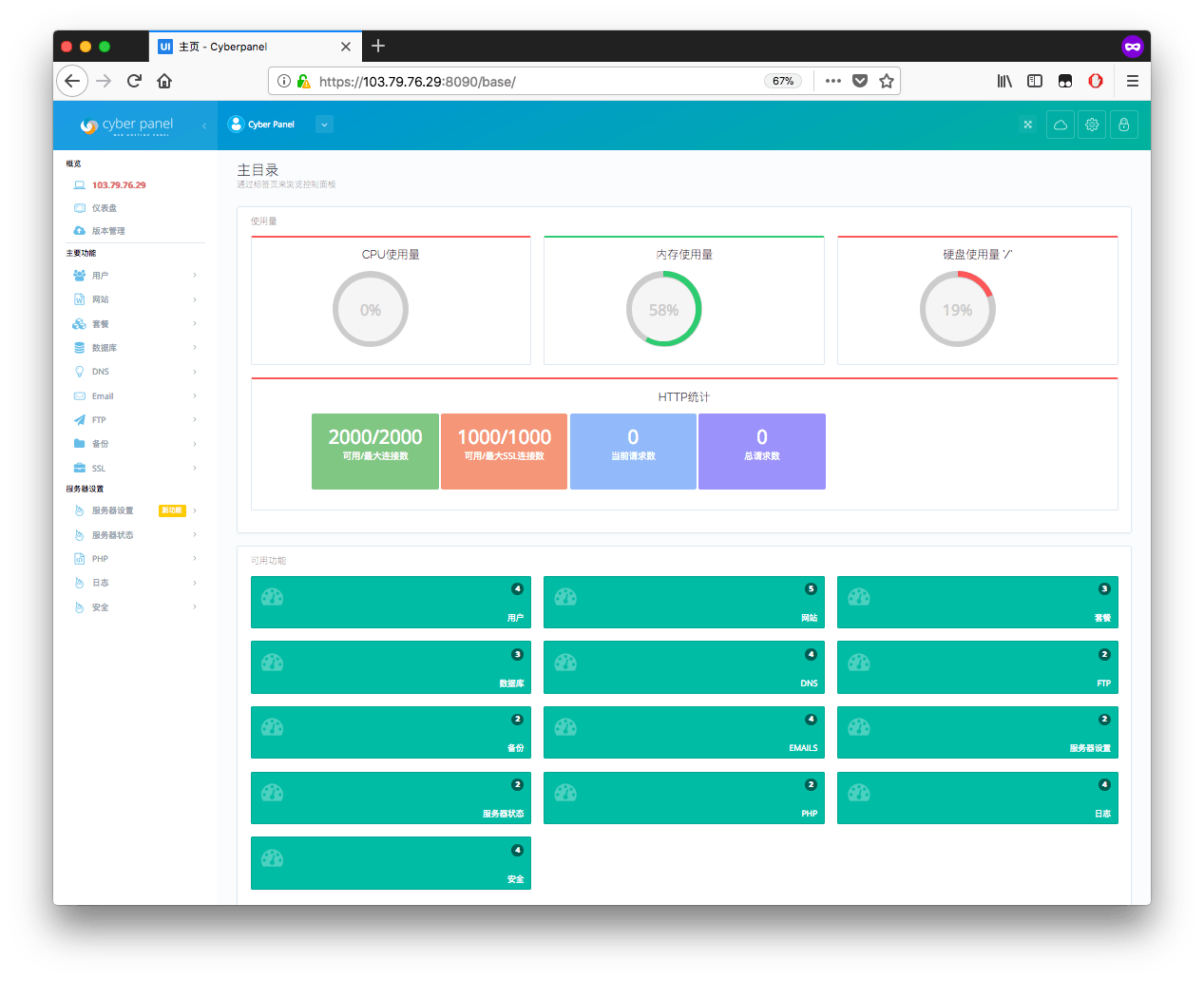Click the 网站 feature tile
Image resolution: width=1204 pixels, height=981 pixels.
[x=683, y=603]
